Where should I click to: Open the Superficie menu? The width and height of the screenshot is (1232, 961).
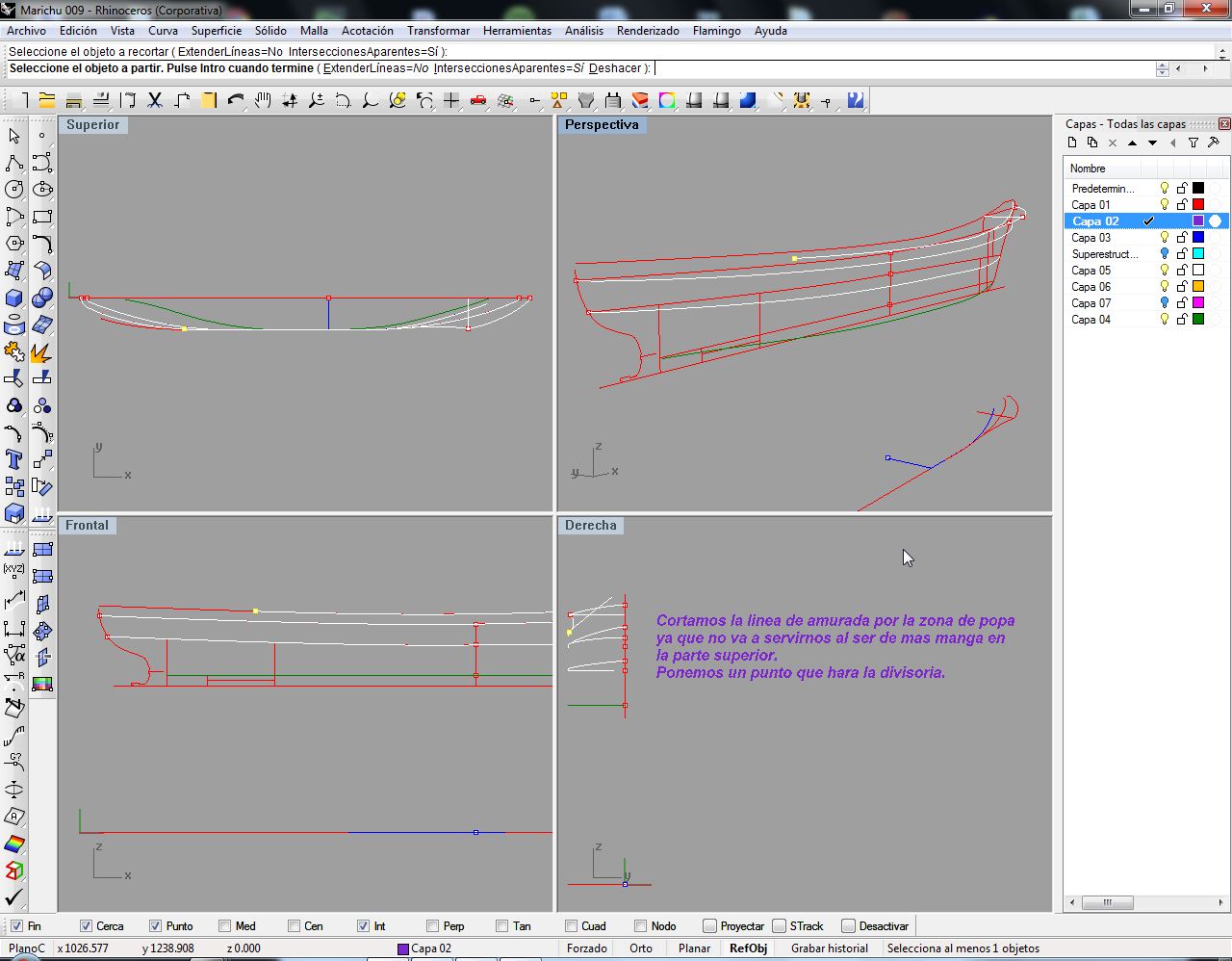[216, 31]
